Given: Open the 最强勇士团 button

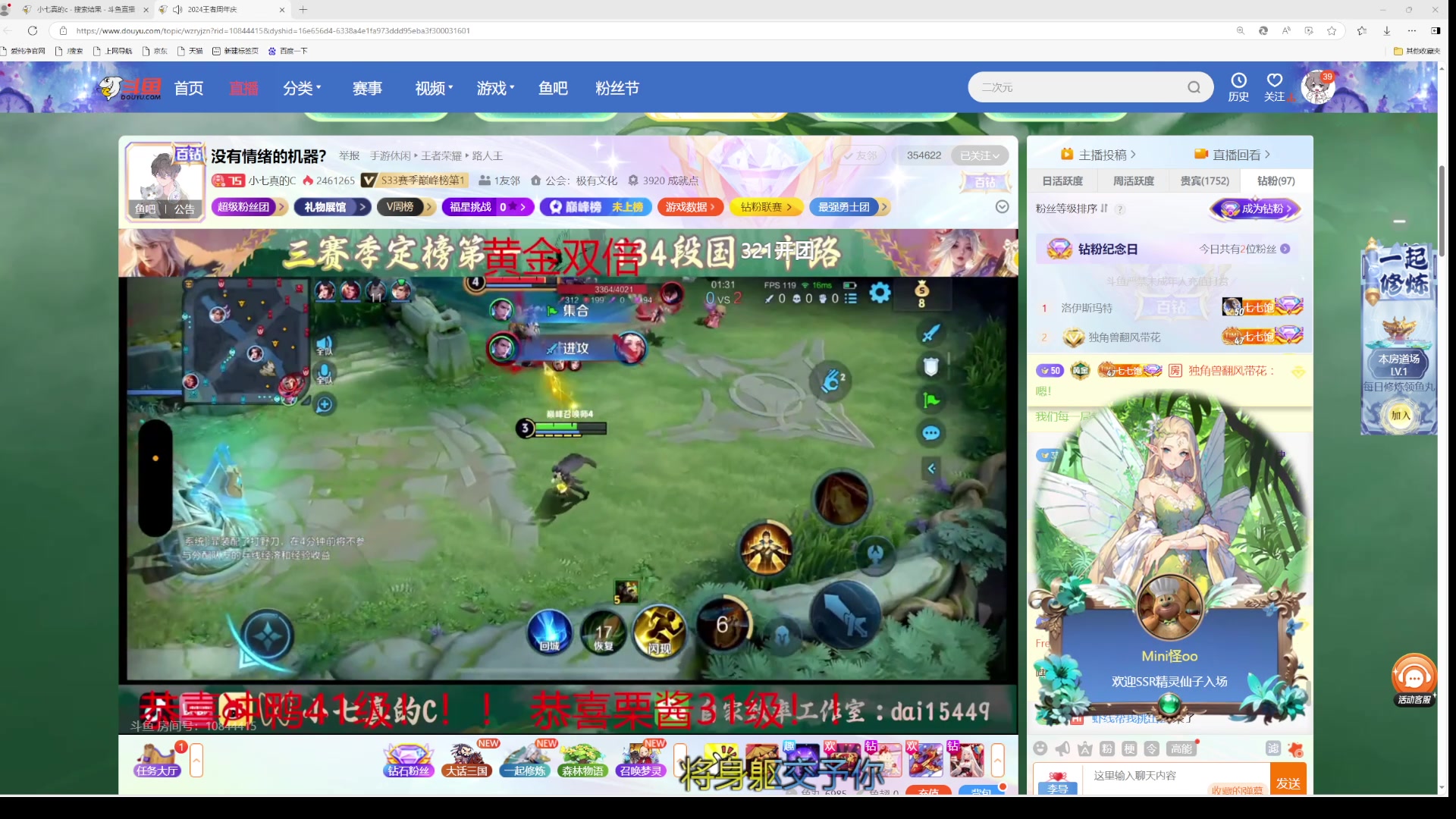Looking at the screenshot, I should coord(849,207).
